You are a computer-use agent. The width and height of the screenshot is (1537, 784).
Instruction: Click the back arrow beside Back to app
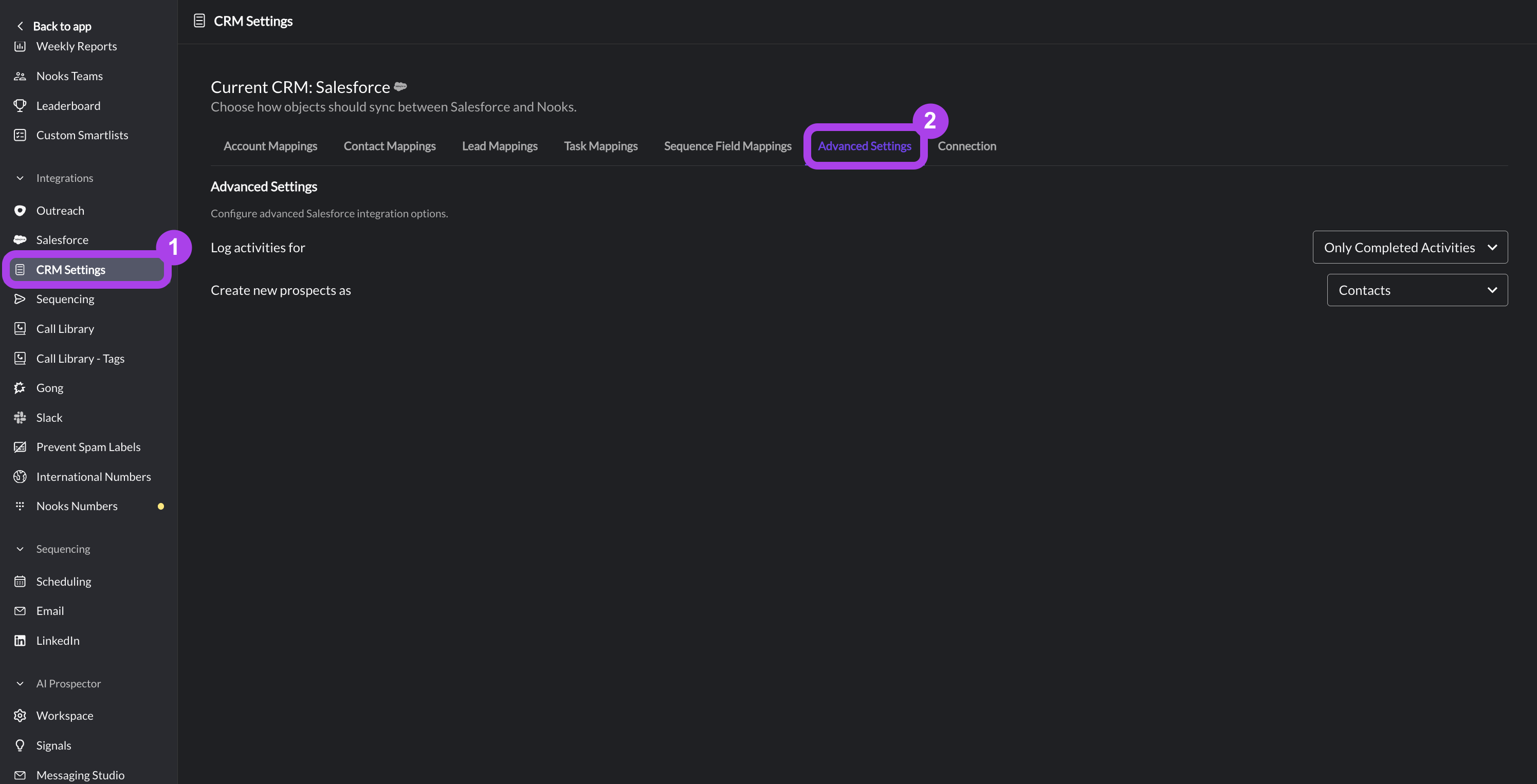(x=20, y=26)
